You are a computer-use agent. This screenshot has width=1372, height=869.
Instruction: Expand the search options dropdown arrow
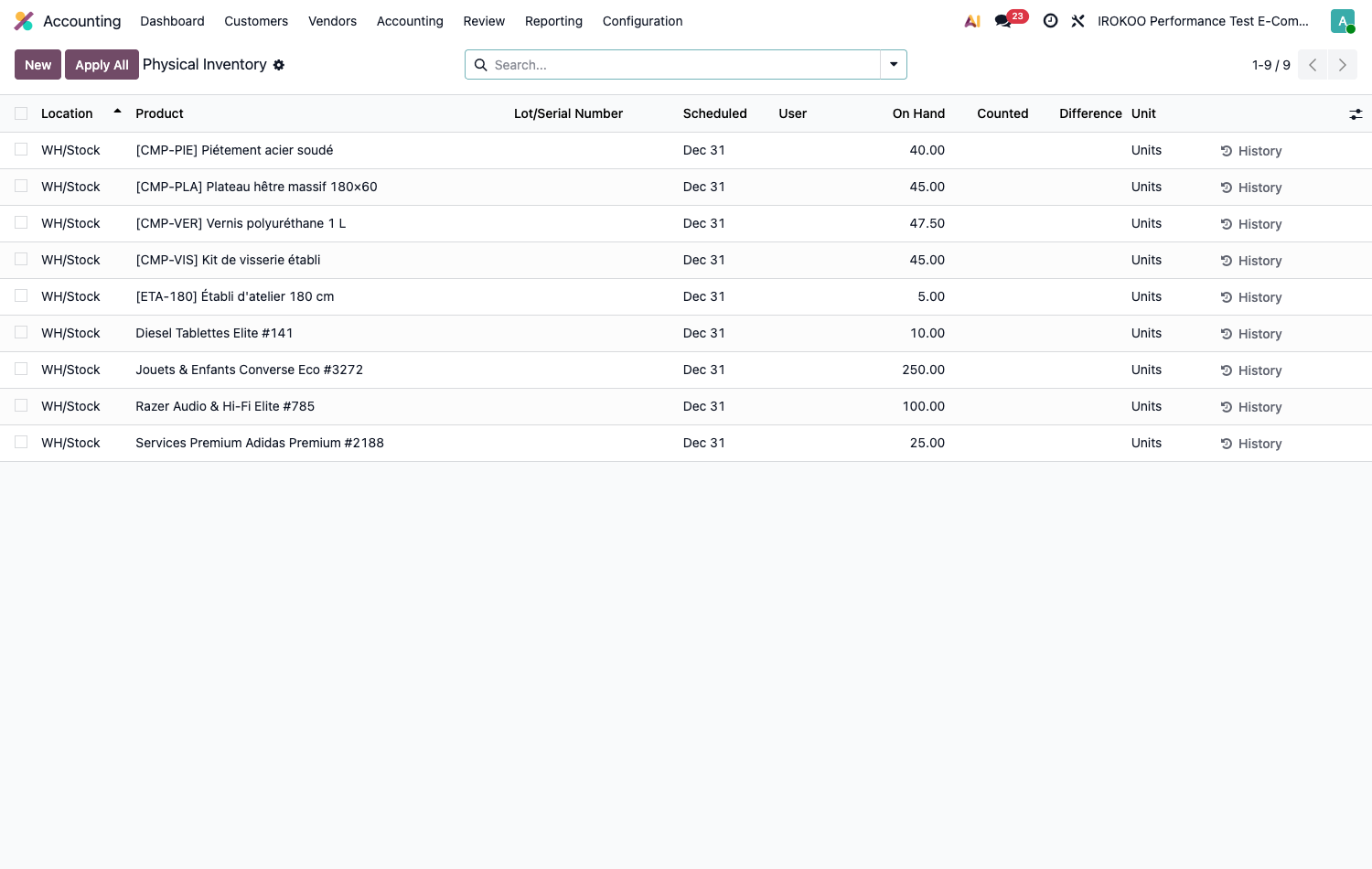tap(894, 65)
